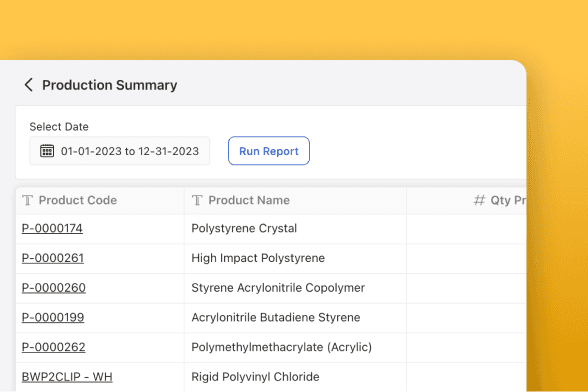Click the text type icon for Product Code
Viewport: 588px width, 392px height.
tap(27, 200)
